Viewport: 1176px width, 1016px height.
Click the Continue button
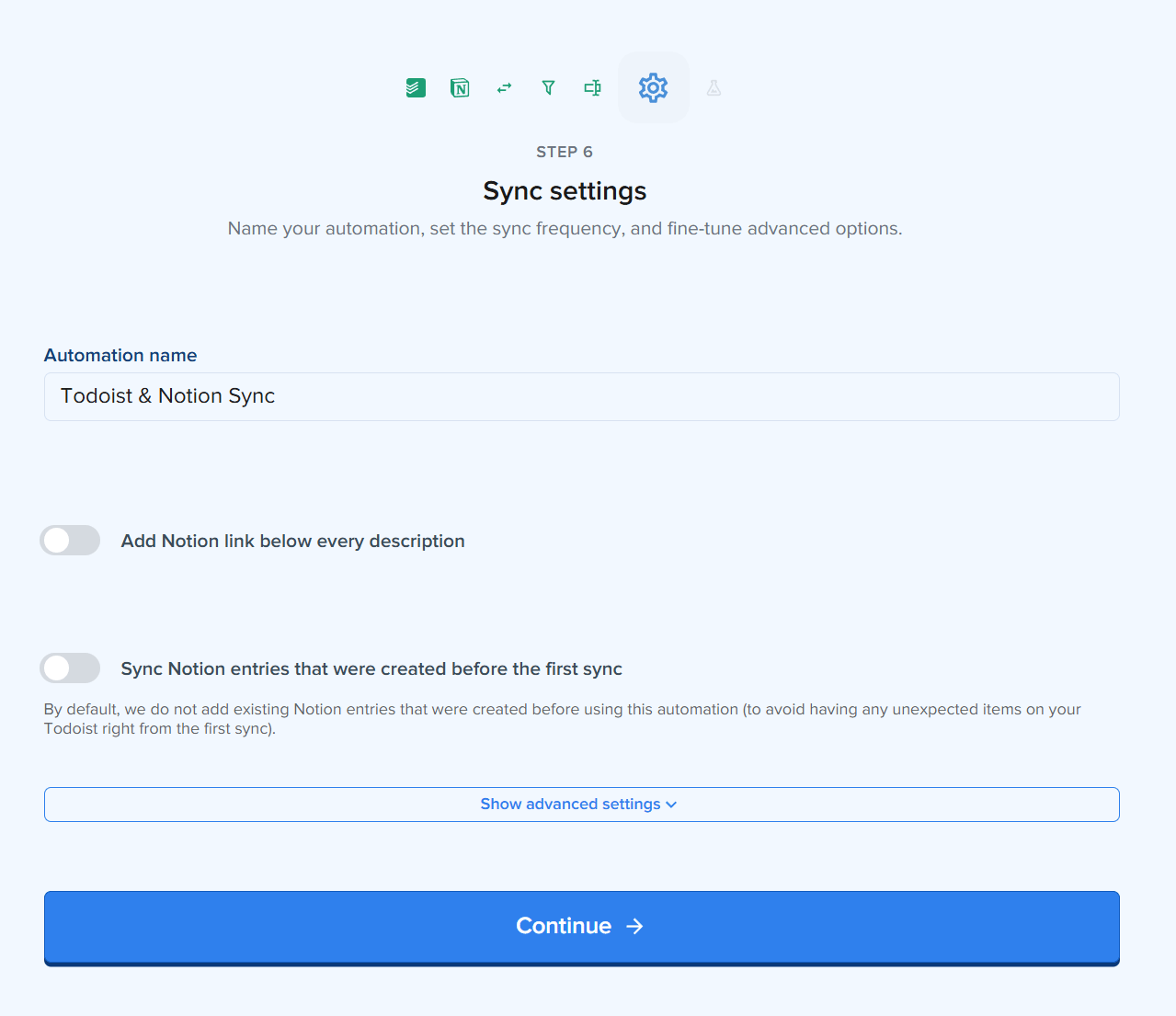coord(581,928)
